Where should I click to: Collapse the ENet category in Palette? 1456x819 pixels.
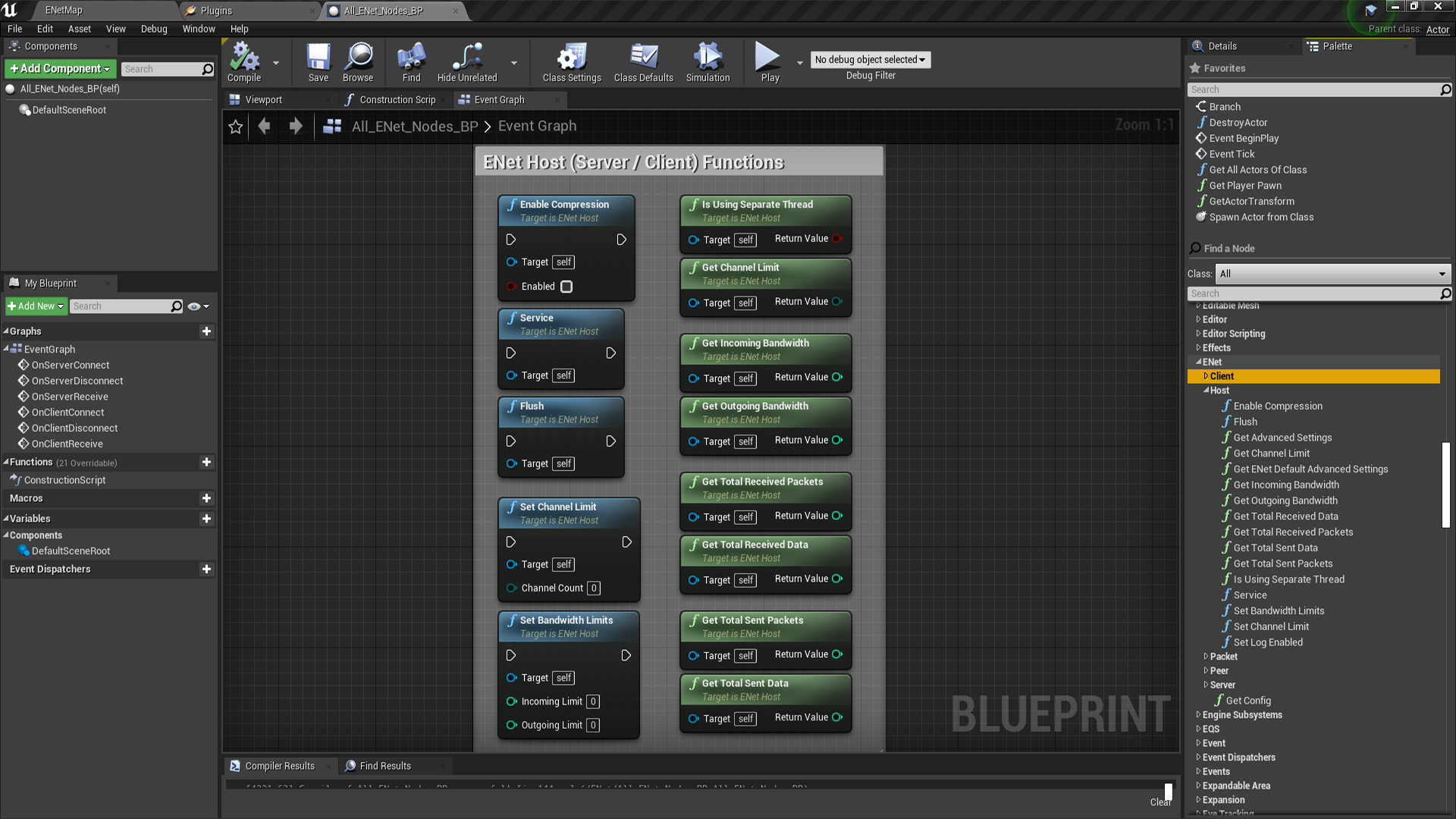tap(1198, 362)
